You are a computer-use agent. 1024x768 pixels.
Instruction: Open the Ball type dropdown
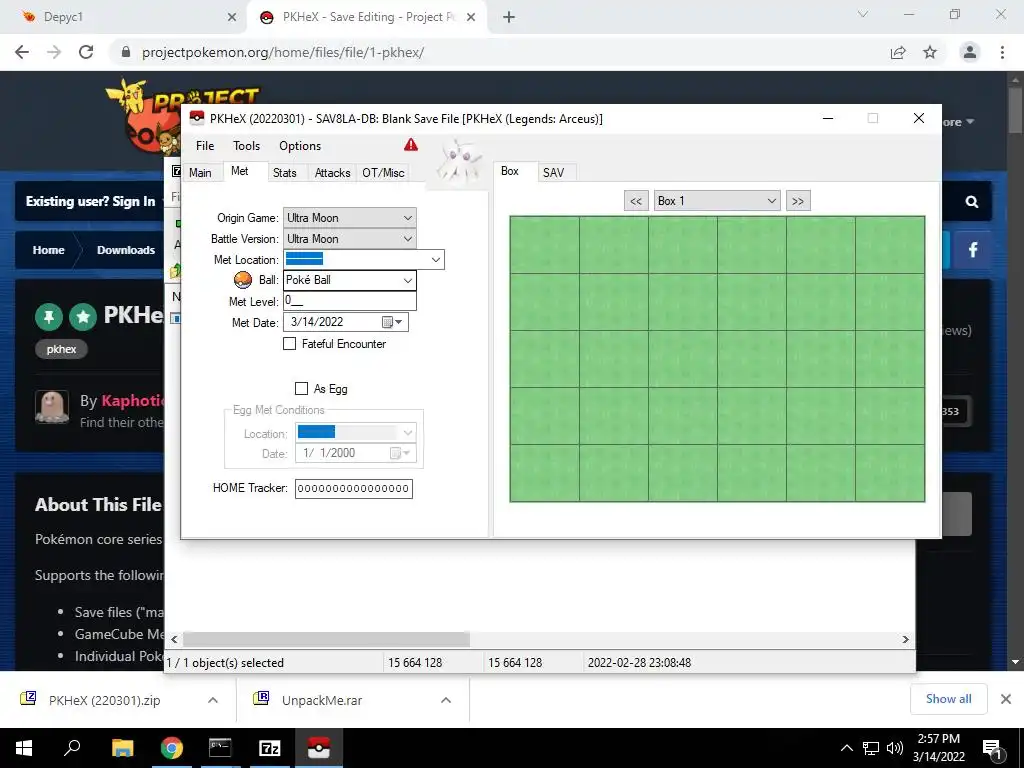[x=408, y=280]
